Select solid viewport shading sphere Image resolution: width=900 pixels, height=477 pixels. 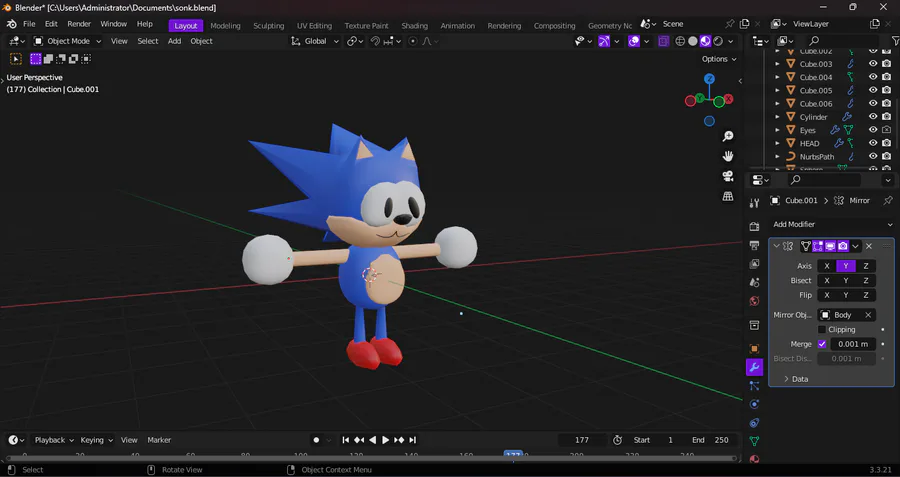[693, 41]
